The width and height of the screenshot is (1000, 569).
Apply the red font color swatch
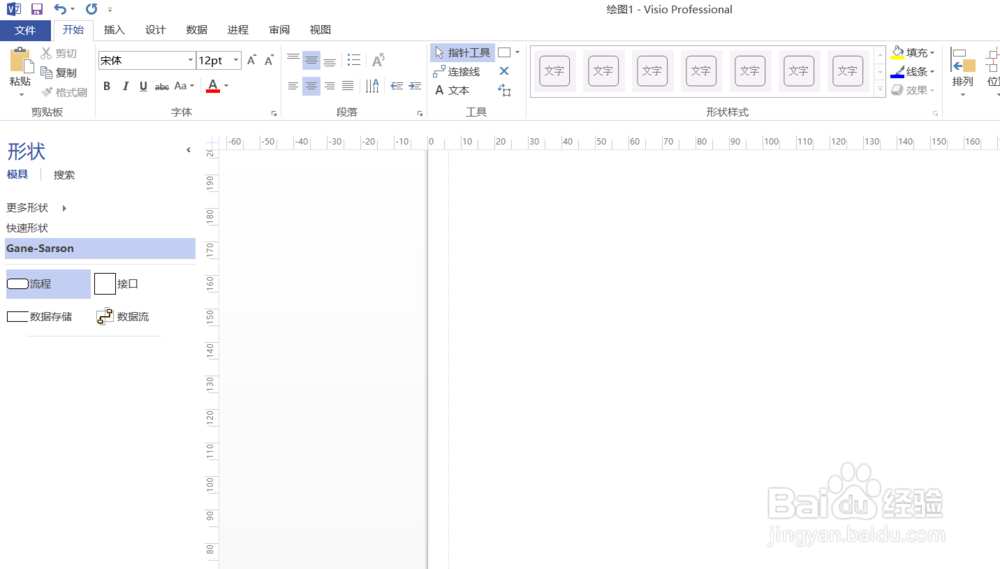click(213, 85)
